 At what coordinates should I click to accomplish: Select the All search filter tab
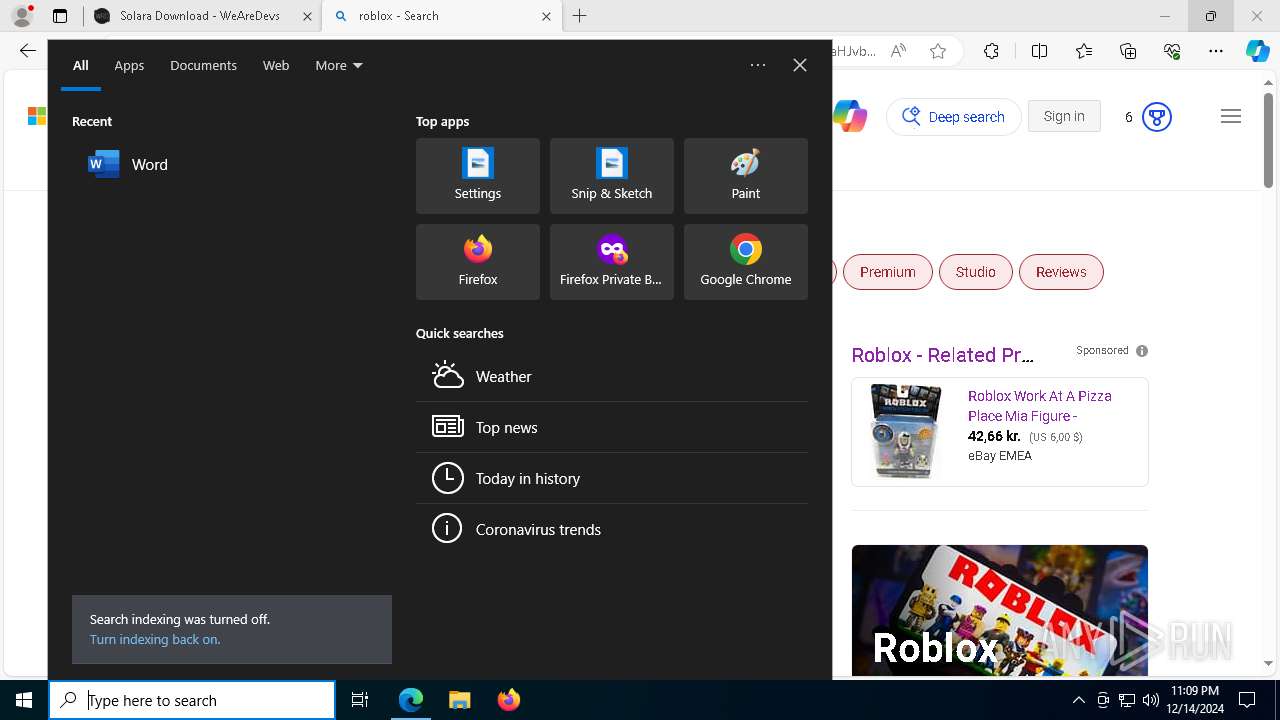pos(81,65)
